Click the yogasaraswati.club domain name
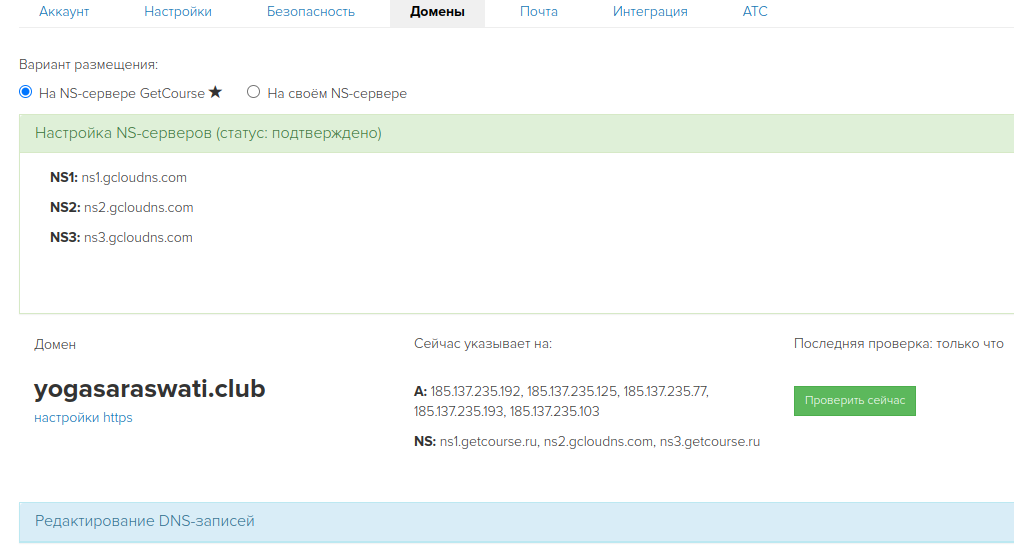1014x560 pixels. click(150, 389)
